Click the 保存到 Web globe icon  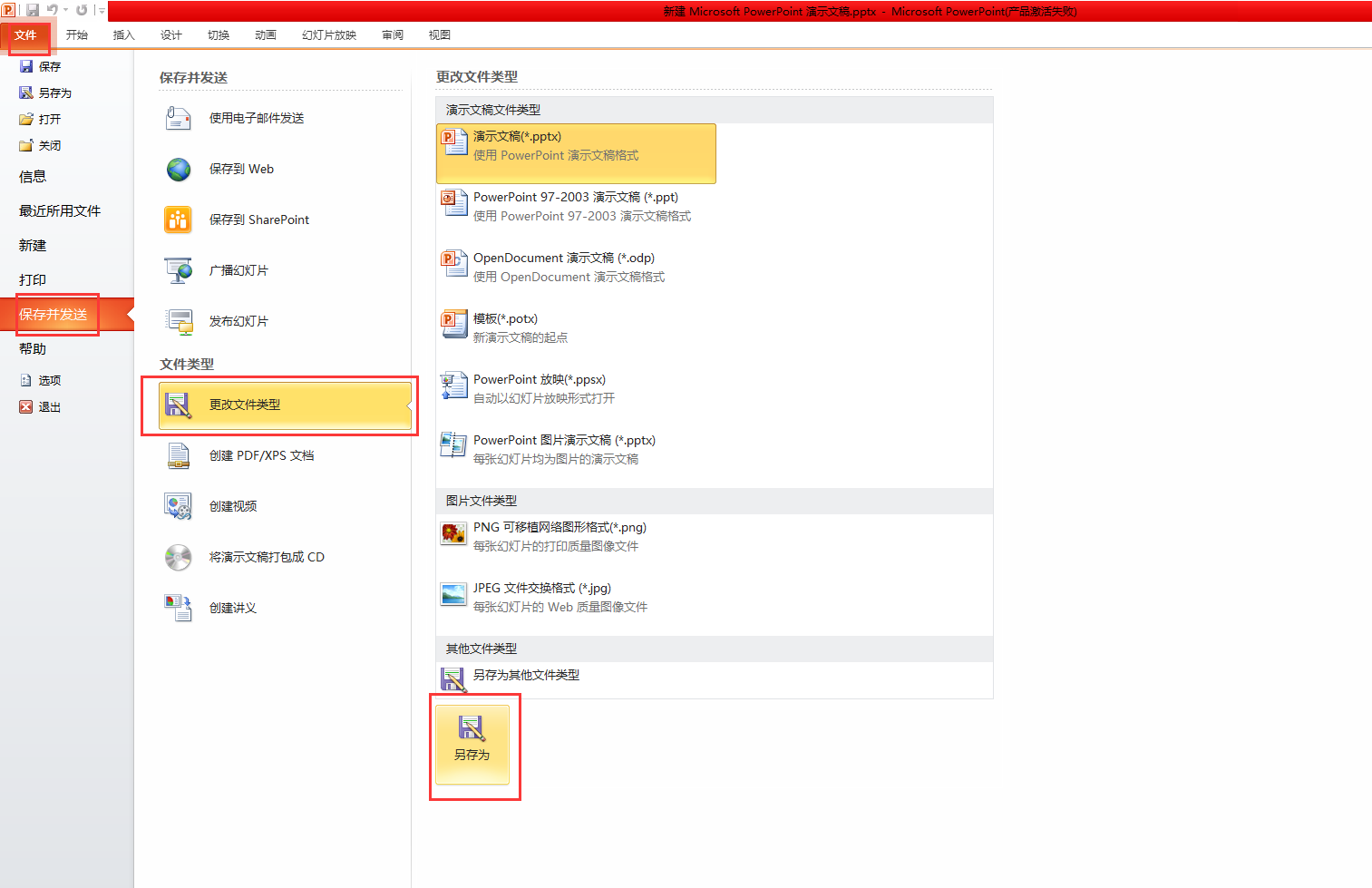(179, 169)
